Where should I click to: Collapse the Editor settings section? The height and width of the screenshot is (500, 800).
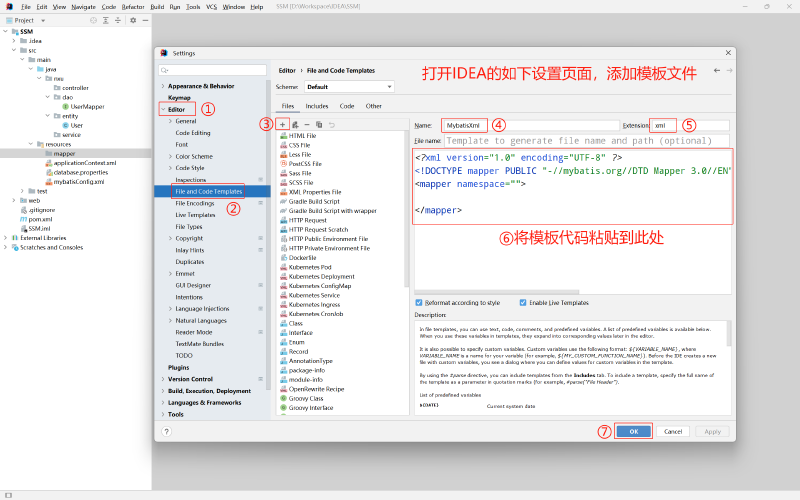[163, 110]
